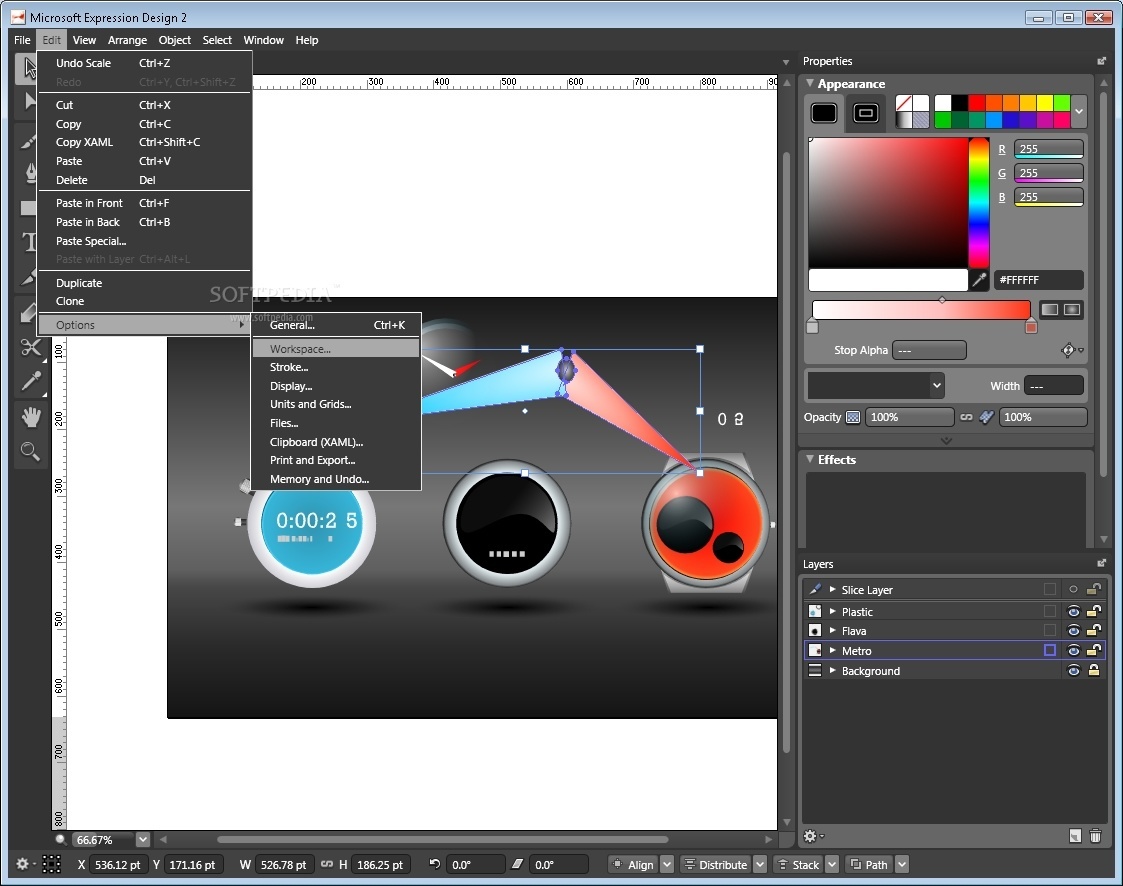Collapse the Appearance section
1123x886 pixels.
click(810, 83)
